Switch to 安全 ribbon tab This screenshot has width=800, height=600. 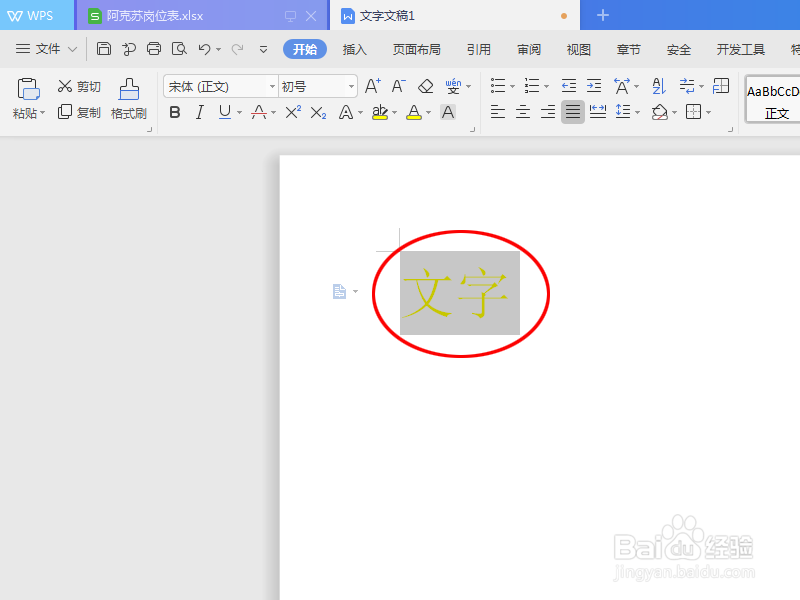(679, 49)
